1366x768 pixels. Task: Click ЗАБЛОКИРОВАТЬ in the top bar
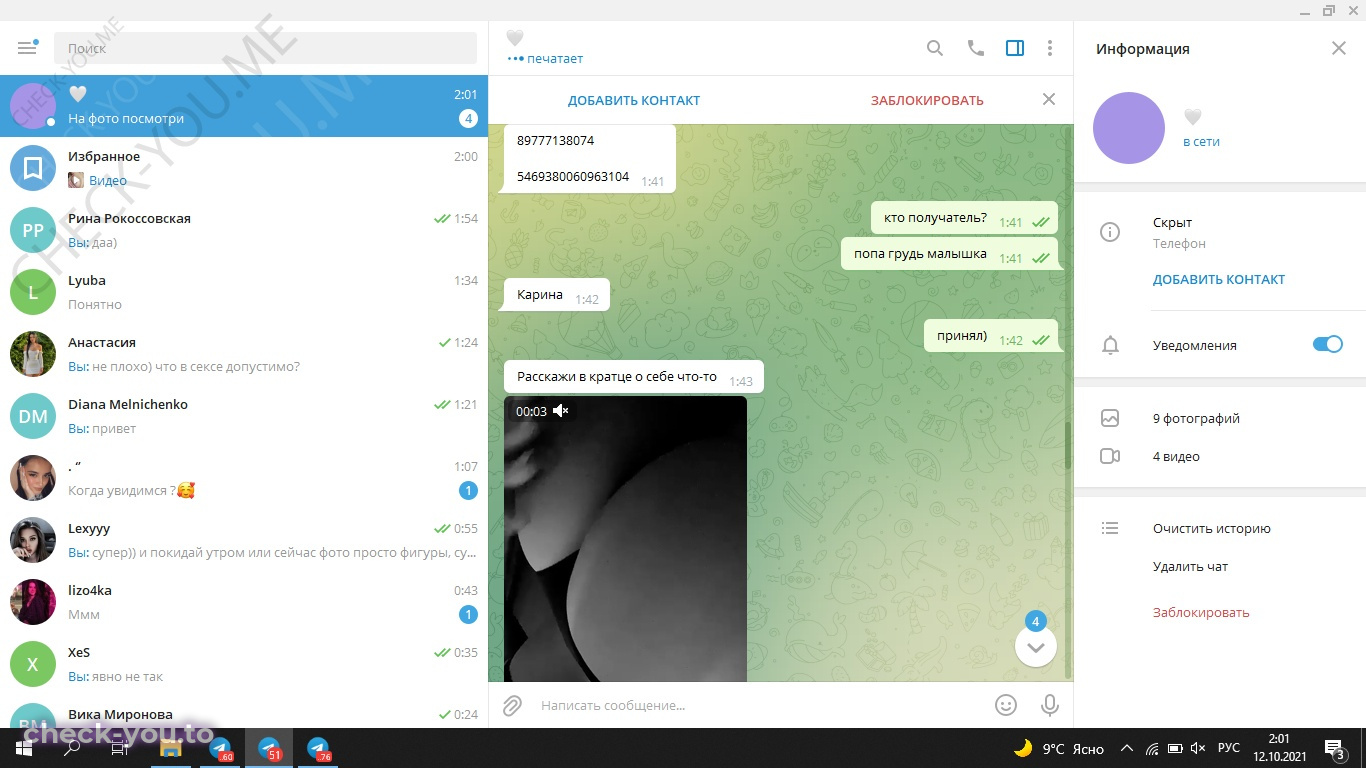tap(927, 100)
